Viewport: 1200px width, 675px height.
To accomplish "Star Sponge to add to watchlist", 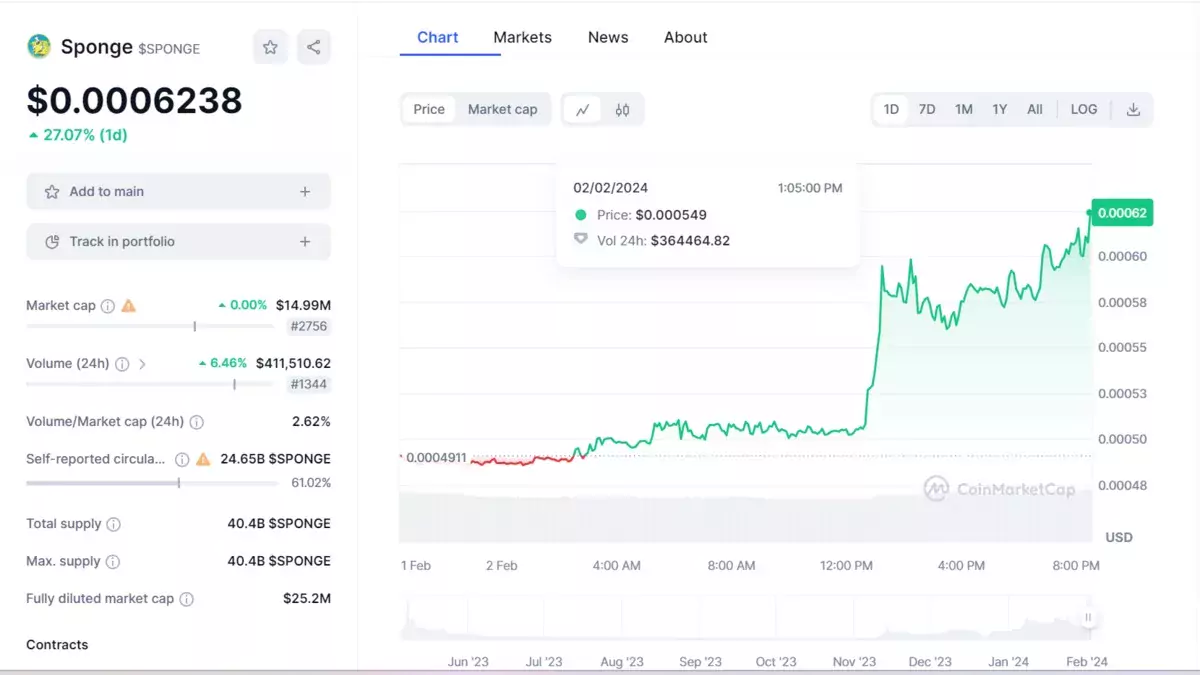I will [x=270, y=47].
